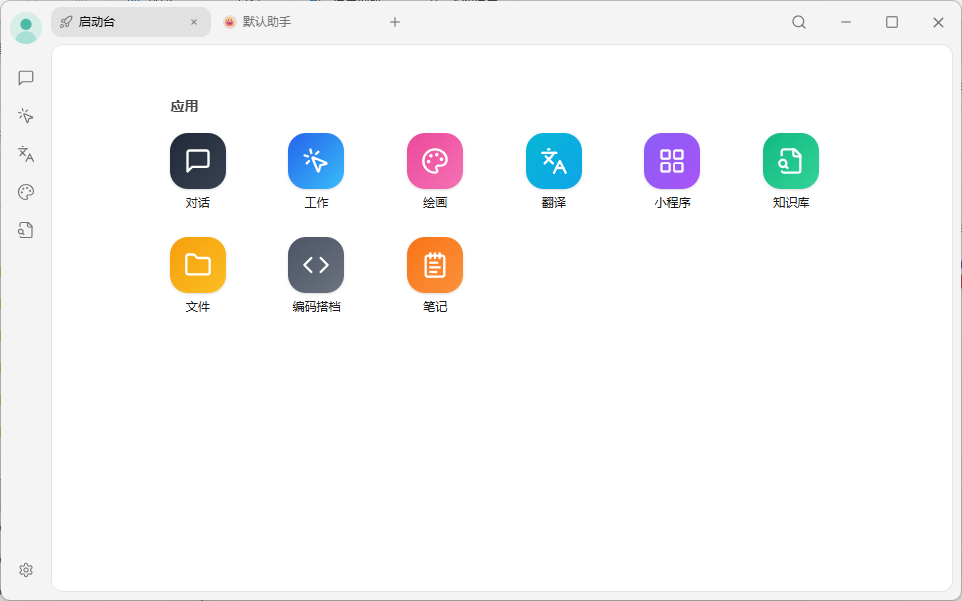This screenshot has width=962, height=601.
Task: Click the palette icon in left sidebar
Action: click(26, 192)
